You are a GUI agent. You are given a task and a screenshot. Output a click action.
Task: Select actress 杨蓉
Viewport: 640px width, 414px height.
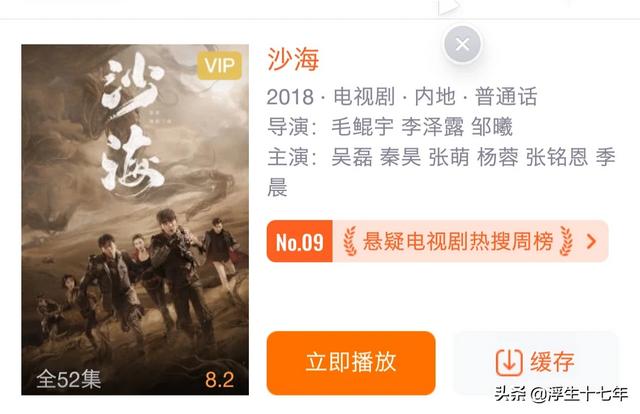[x=498, y=157]
